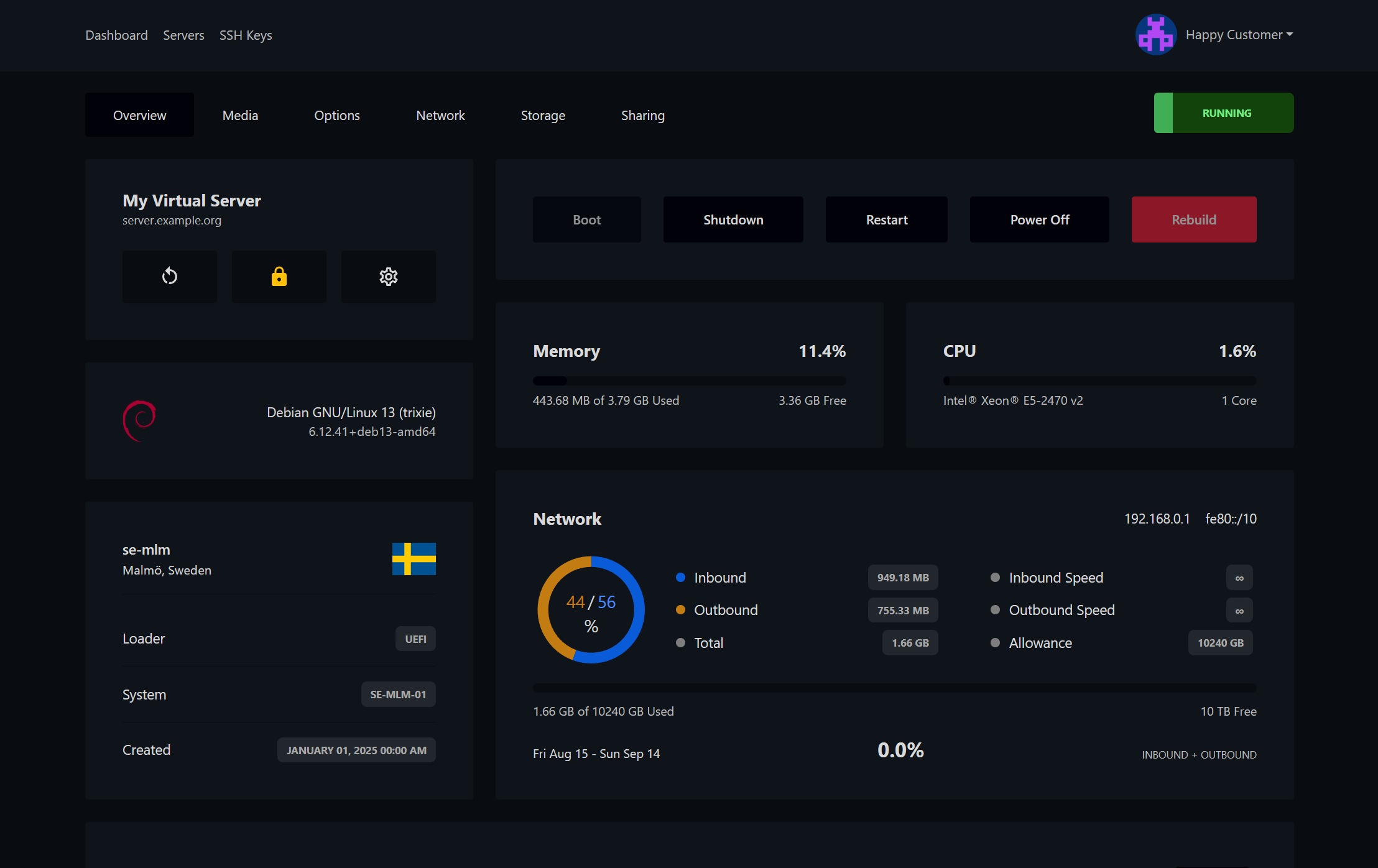The height and width of the screenshot is (868, 1378).
Task: Open settings with the gear icon
Action: 389,276
